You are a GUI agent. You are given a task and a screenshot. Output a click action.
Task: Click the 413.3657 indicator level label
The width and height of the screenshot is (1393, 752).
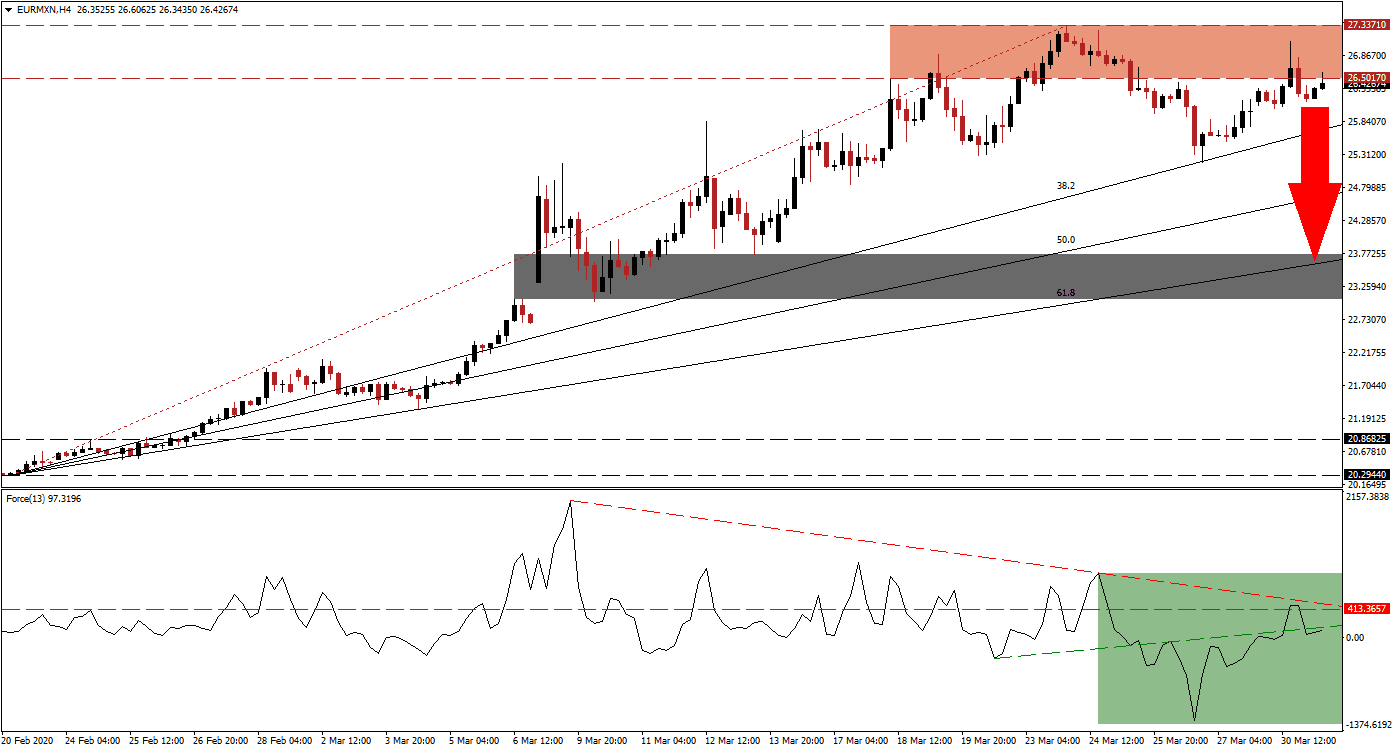(x=1366, y=608)
